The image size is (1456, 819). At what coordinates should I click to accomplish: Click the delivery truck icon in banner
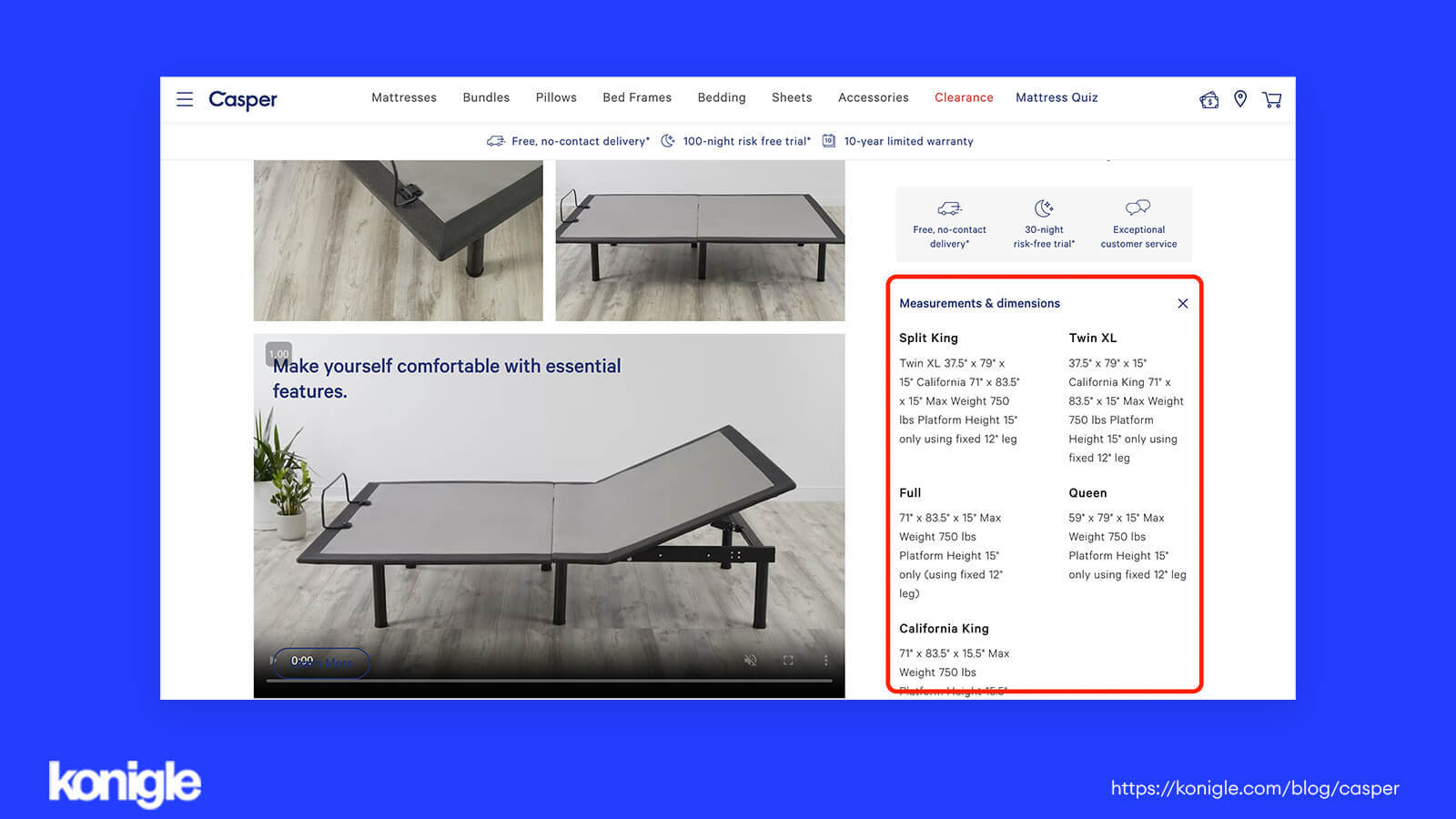click(x=496, y=141)
